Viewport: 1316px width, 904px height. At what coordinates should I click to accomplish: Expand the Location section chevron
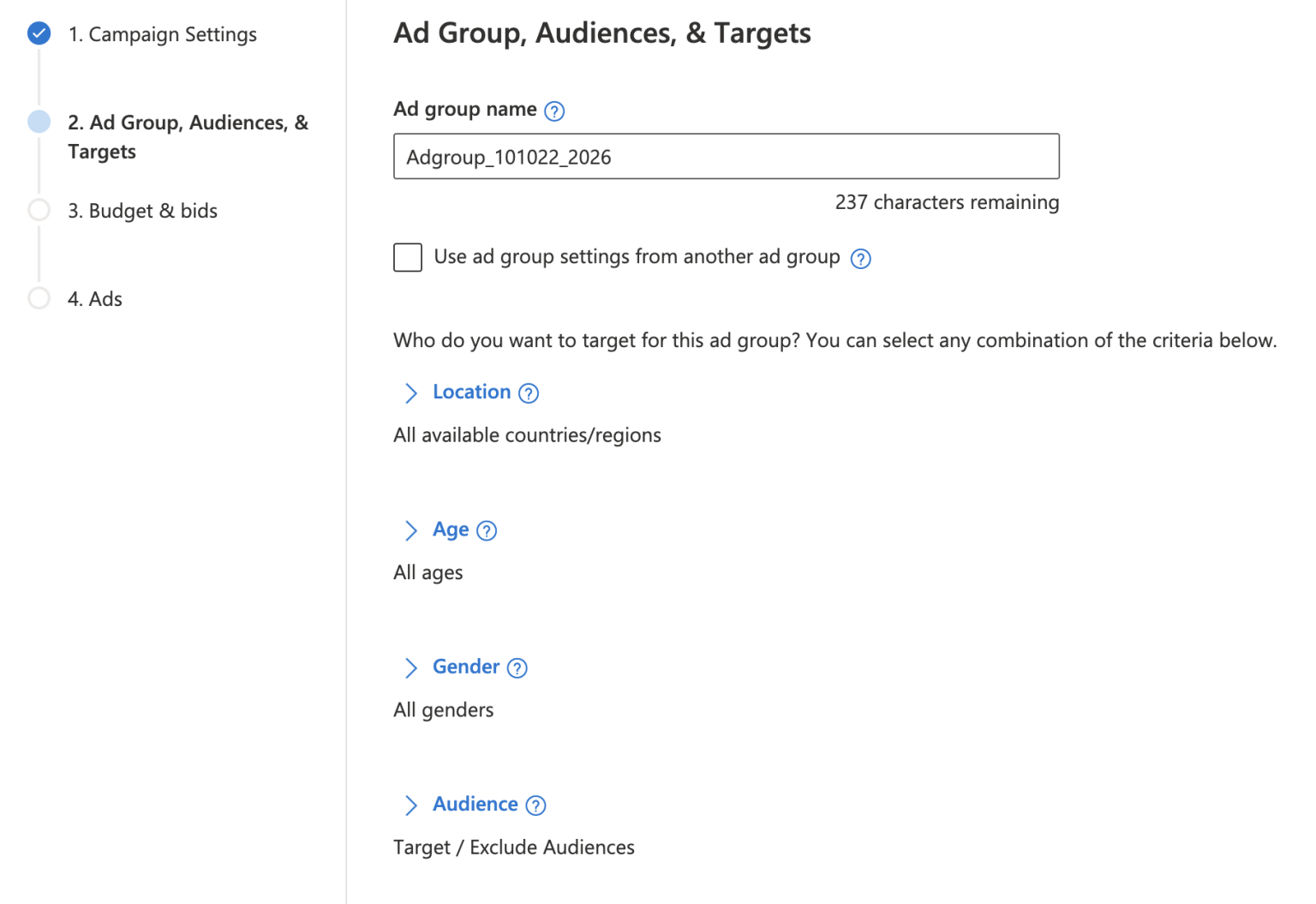[411, 392]
